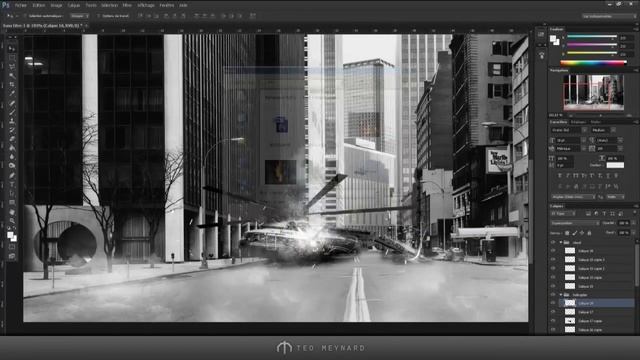Toggle Sélection automatique checkbox
The width and height of the screenshot is (640, 360).
point(25,16)
